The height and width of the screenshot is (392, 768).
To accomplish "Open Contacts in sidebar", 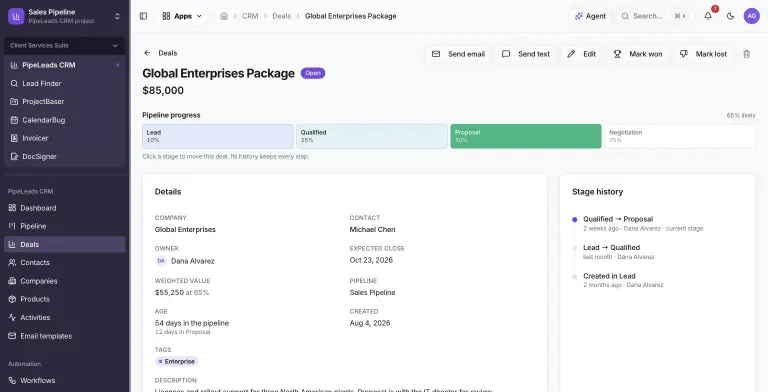I will pos(65,263).
